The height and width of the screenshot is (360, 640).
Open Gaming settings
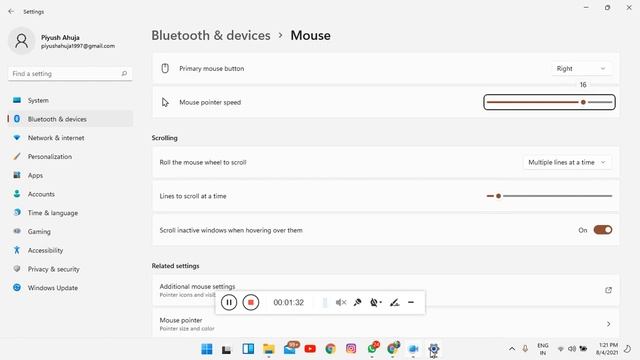click(x=70, y=231)
